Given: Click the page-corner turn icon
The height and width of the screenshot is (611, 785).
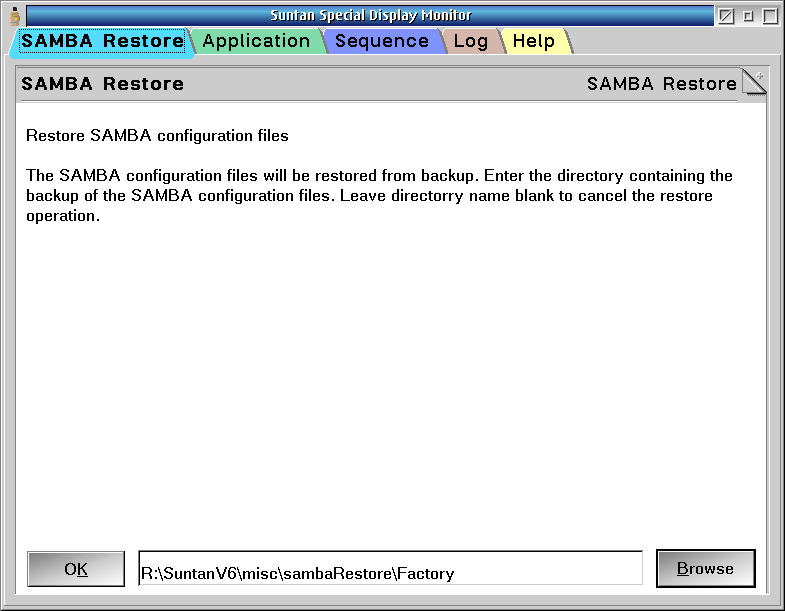Looking at the screenshot, I should tap(754, 82).
